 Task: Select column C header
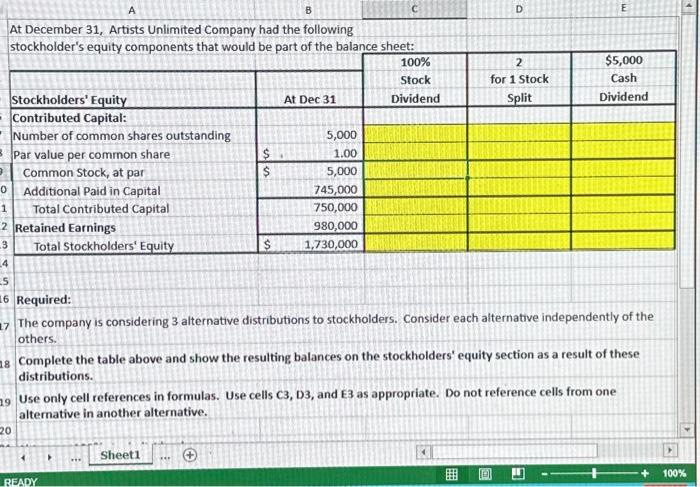(414, 9)
